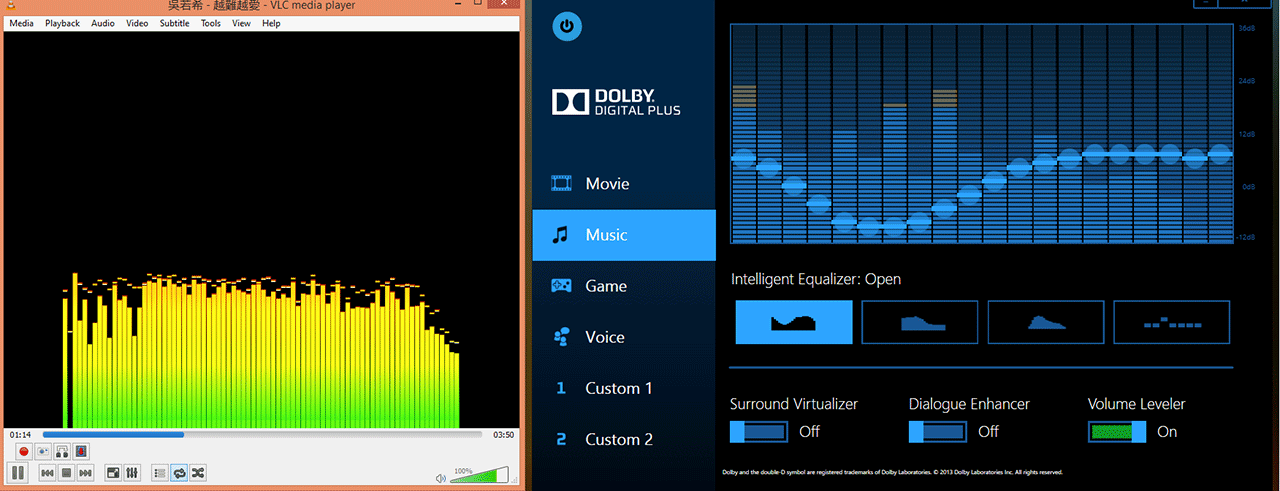1280x491 pixels.
Task: Take a snapshot with the VLC camera icon
Action: (43, 452)
